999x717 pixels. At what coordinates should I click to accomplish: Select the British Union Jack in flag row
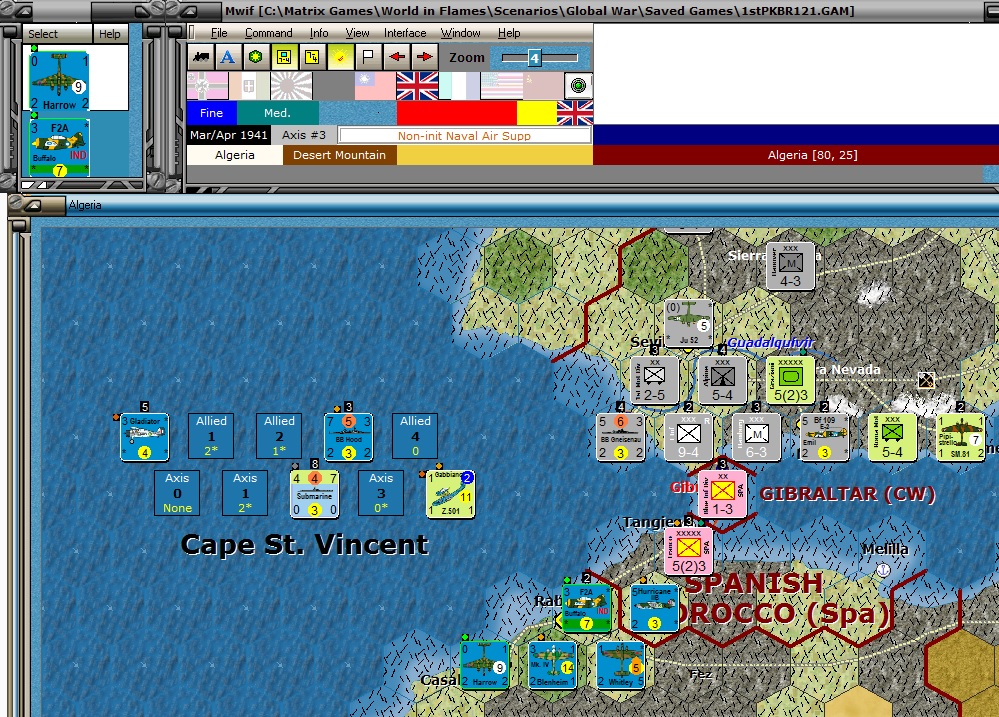417,86
